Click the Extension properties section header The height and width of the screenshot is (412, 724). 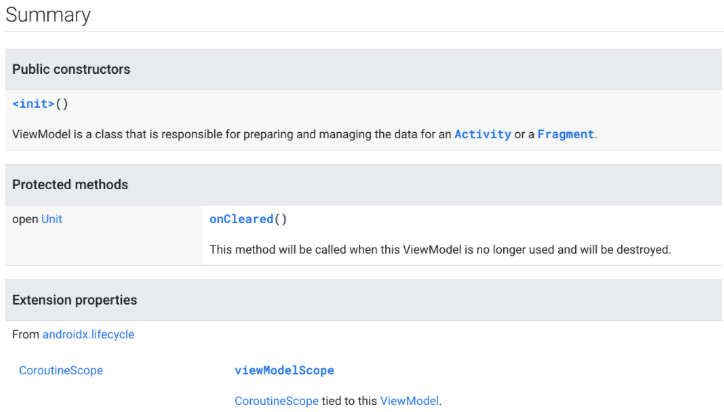tap(75, 300)
